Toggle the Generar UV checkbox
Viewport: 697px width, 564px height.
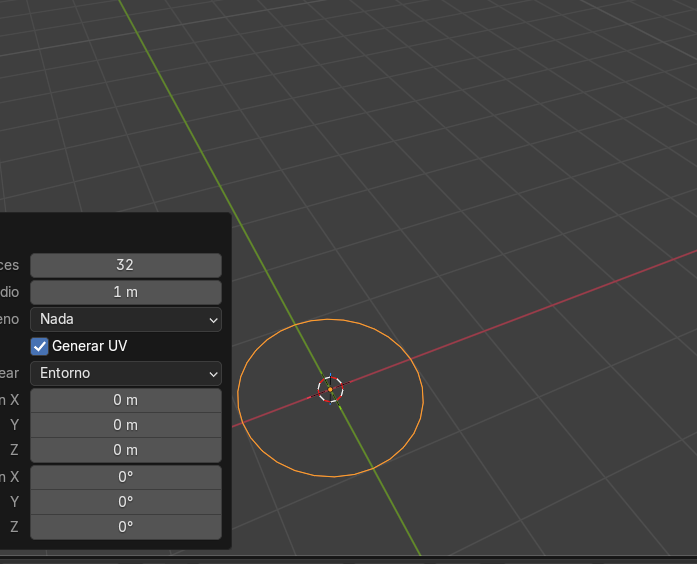coord(40,346)
